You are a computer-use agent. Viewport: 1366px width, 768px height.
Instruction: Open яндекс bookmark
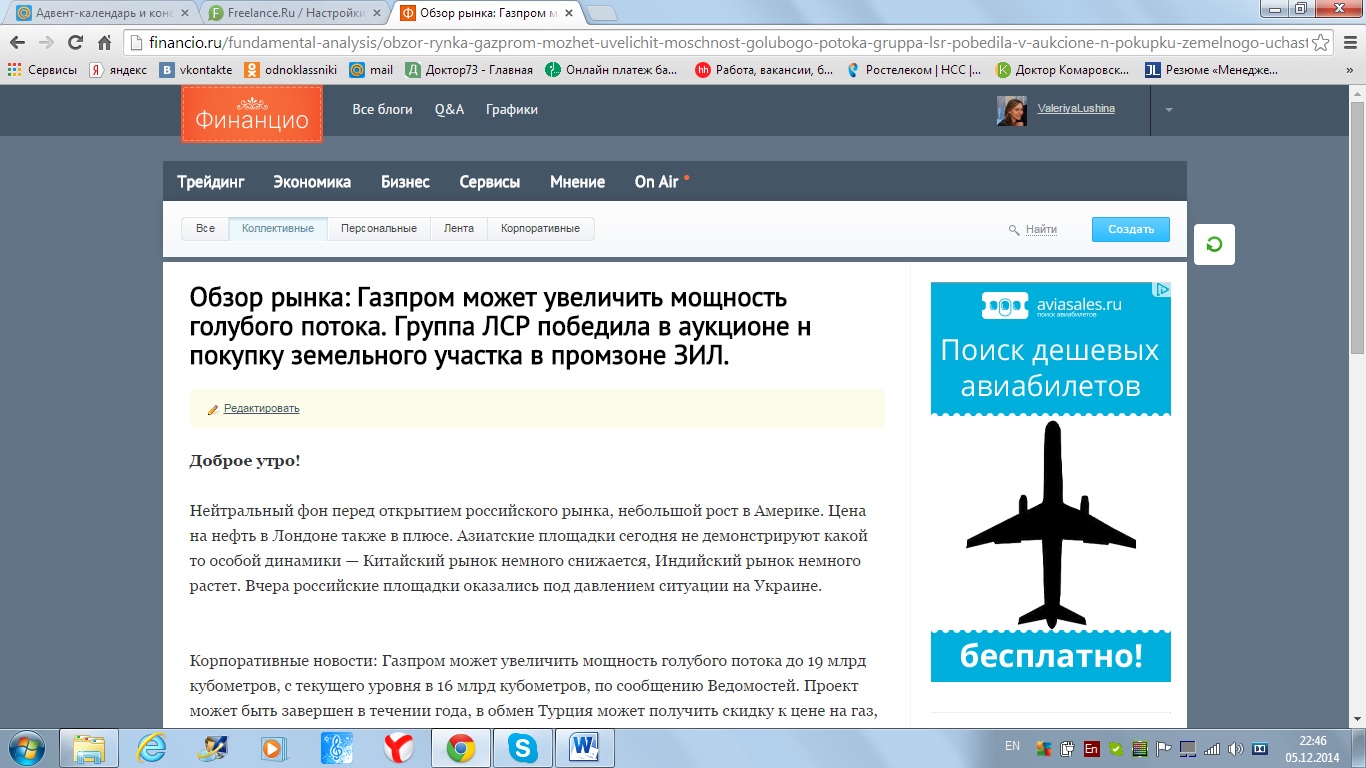(118, 70)
